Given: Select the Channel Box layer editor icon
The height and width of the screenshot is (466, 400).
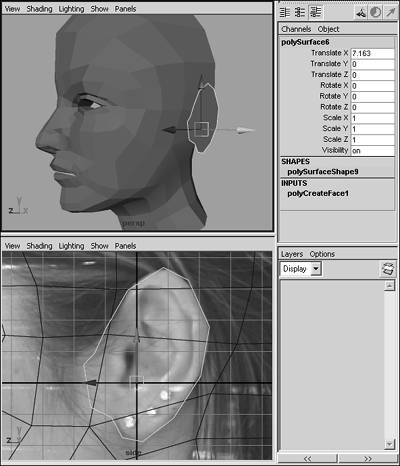Looking at the screenshot, I should 315,12.
